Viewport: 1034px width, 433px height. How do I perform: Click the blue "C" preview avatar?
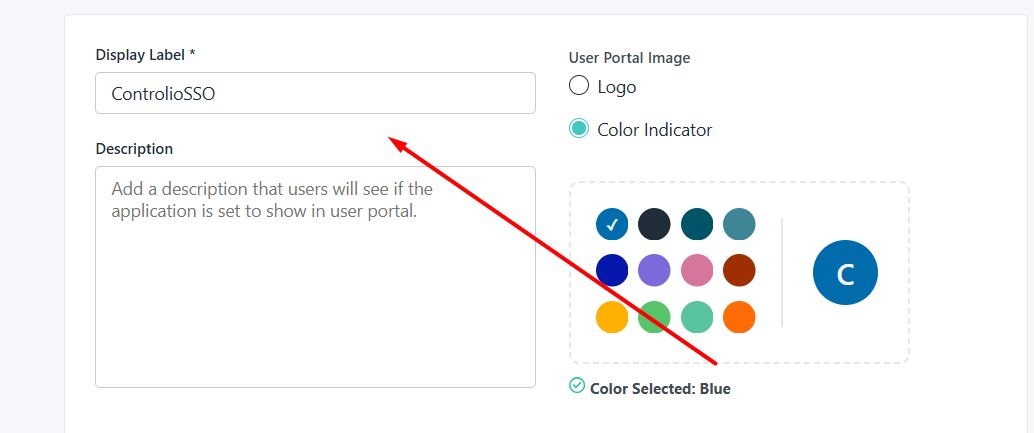845,273
